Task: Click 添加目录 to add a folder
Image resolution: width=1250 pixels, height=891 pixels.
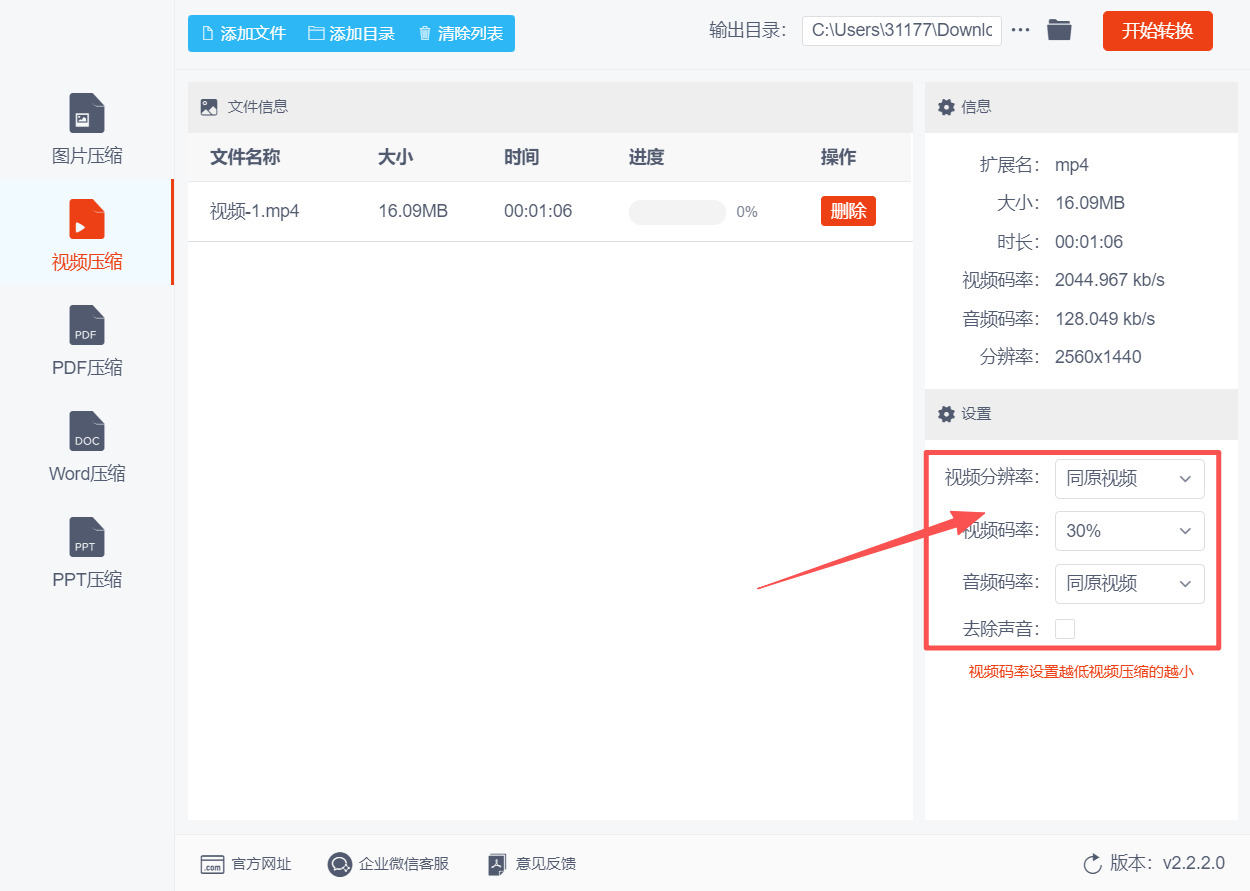Action: pyautogui.click(x=352, y=33)
